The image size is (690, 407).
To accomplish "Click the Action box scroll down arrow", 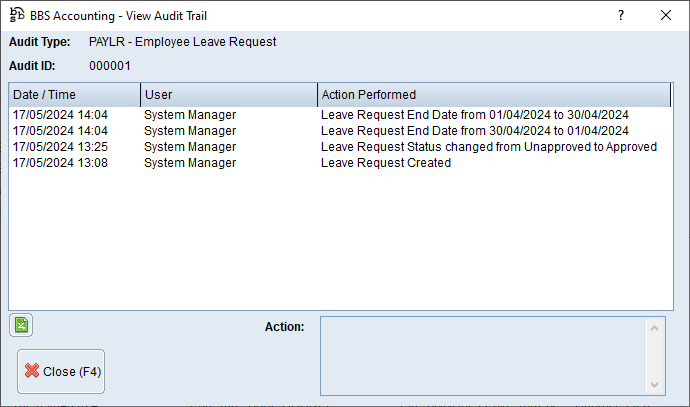I will click(656, 385).
